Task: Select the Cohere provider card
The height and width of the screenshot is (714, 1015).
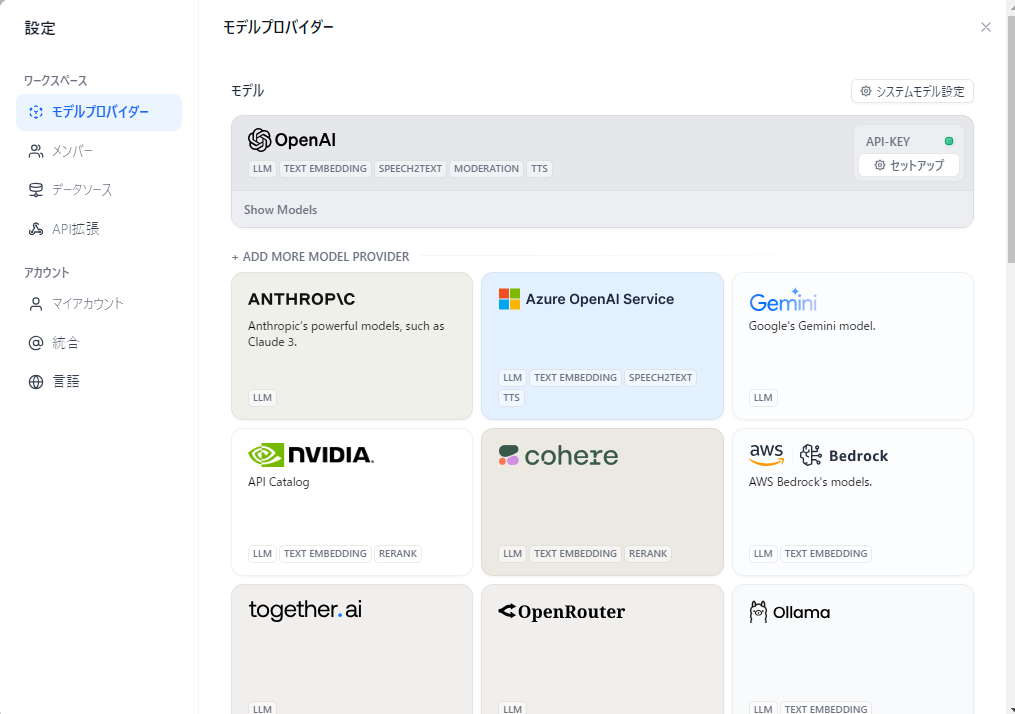Action: coord(602,502)
